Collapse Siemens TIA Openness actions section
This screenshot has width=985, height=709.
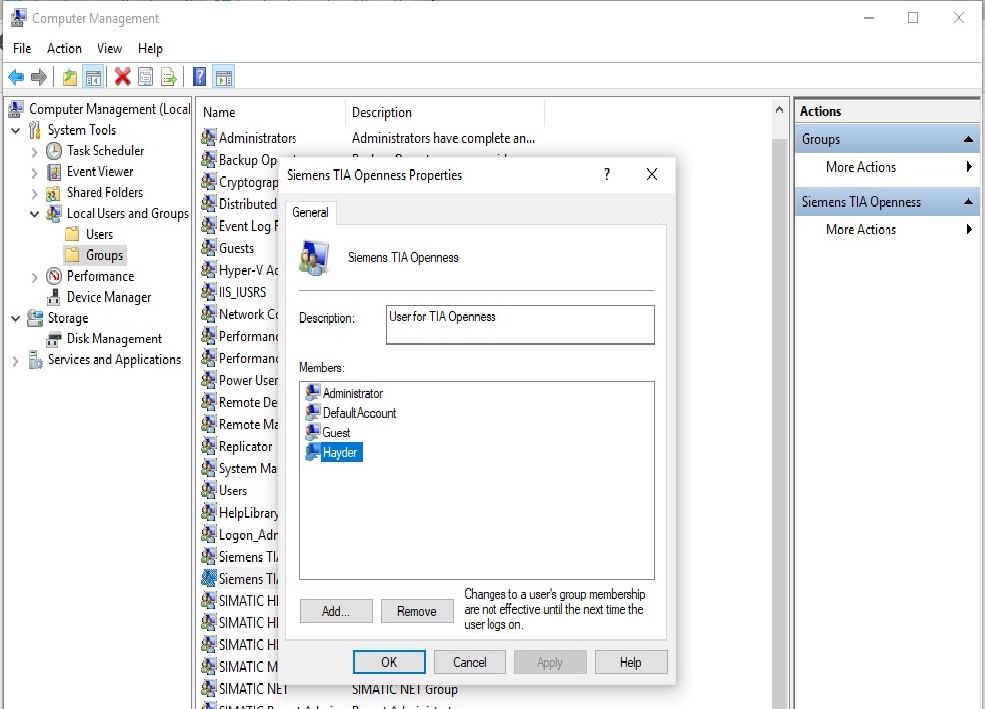pyautogui.click(x=968, y=202)
